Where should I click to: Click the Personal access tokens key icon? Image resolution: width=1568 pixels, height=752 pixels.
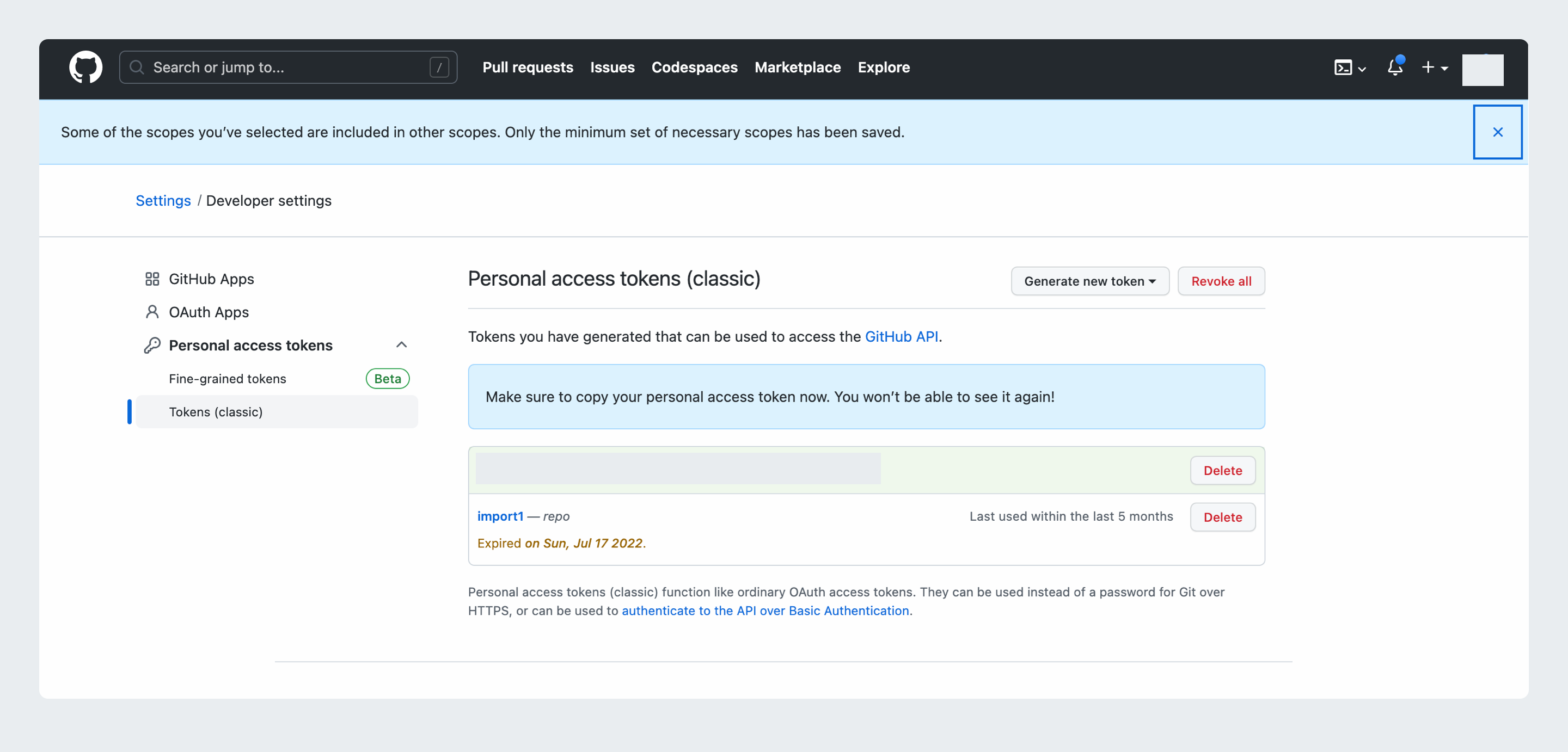[x=152, y=344]
